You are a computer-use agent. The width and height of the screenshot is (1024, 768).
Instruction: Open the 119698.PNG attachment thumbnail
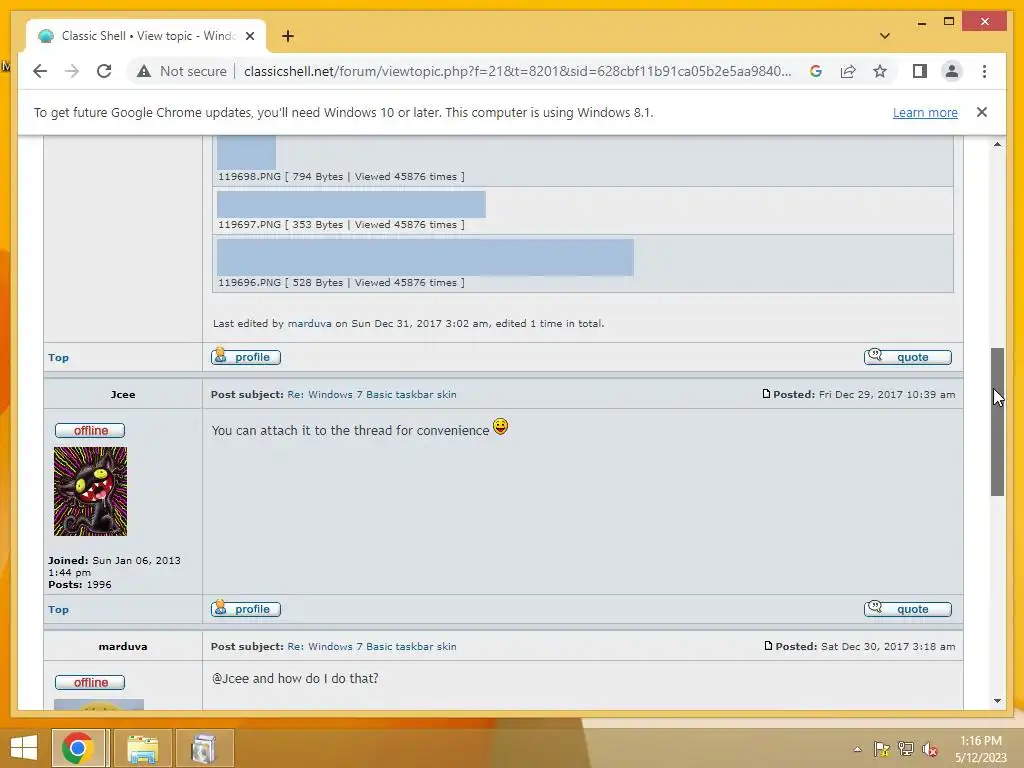click(246, 152)
